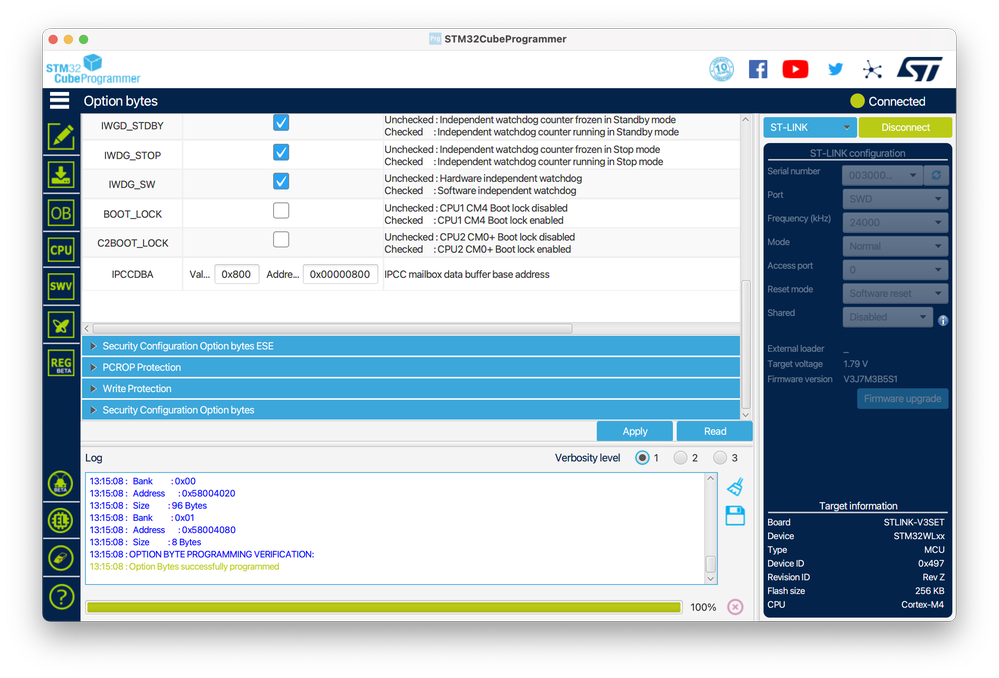
Task: Open the ST community network icon
Action: click(x=872, y=69)
